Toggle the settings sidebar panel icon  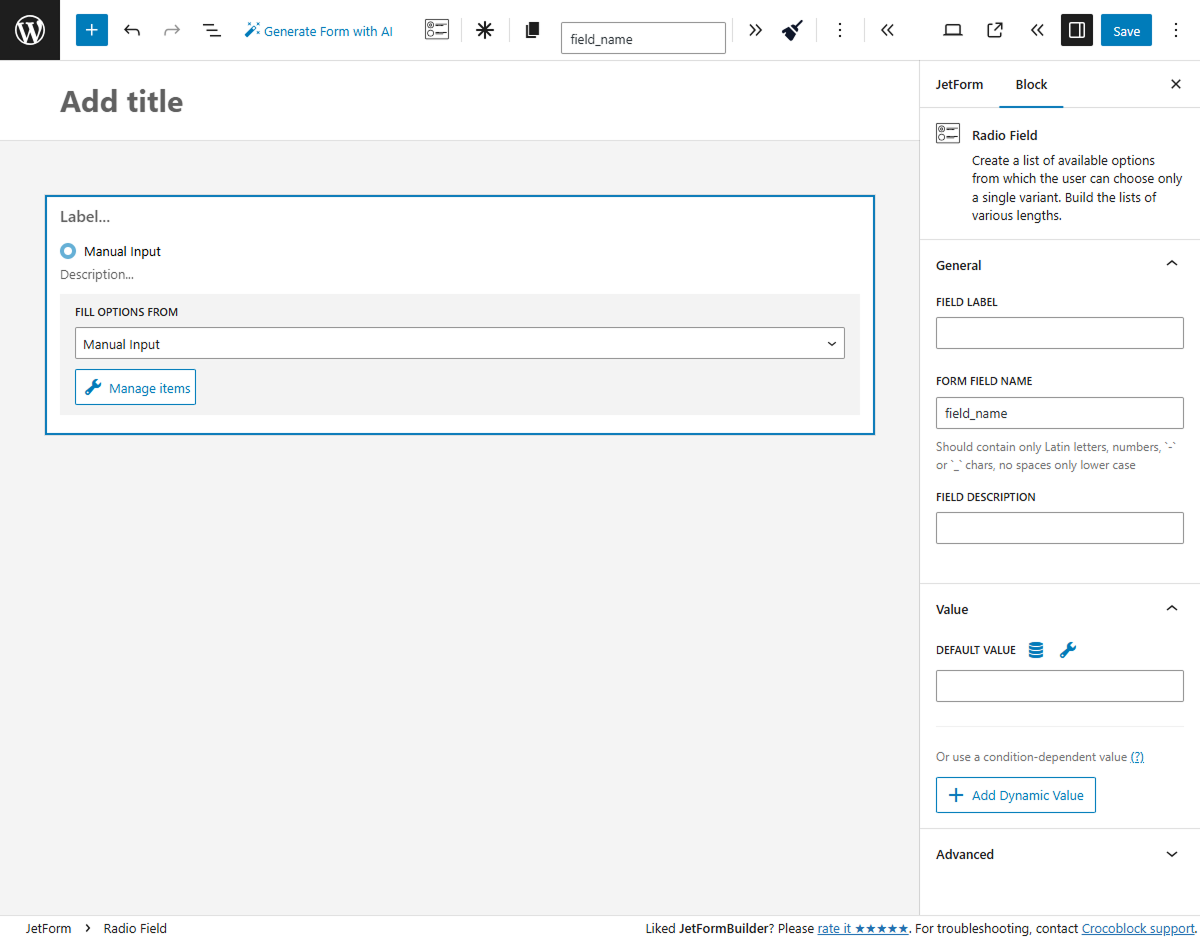tap(1077, 30)
